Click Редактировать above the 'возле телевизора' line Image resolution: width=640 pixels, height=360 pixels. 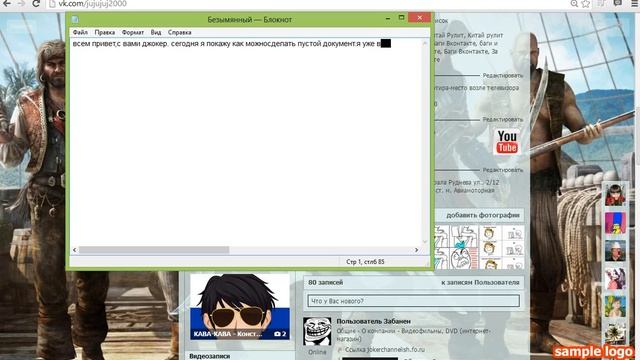[503, 76]
